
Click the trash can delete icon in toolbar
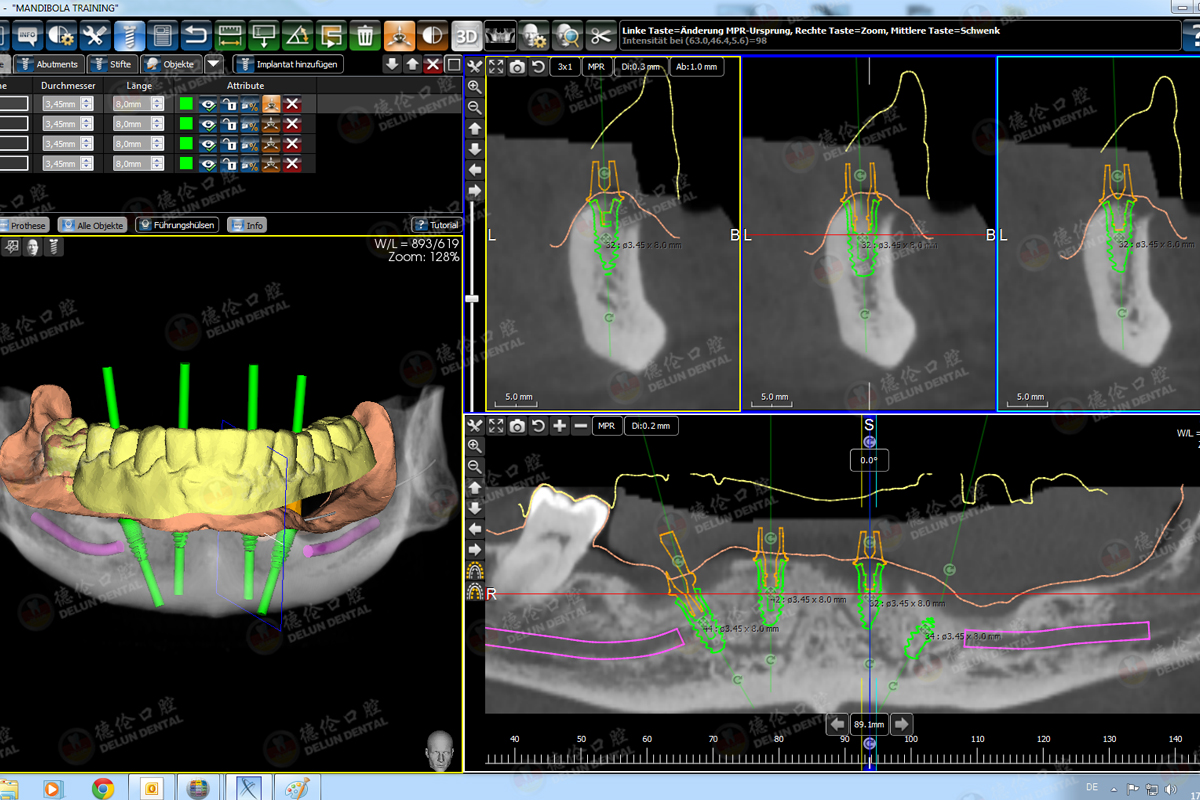tap(365, 37)
